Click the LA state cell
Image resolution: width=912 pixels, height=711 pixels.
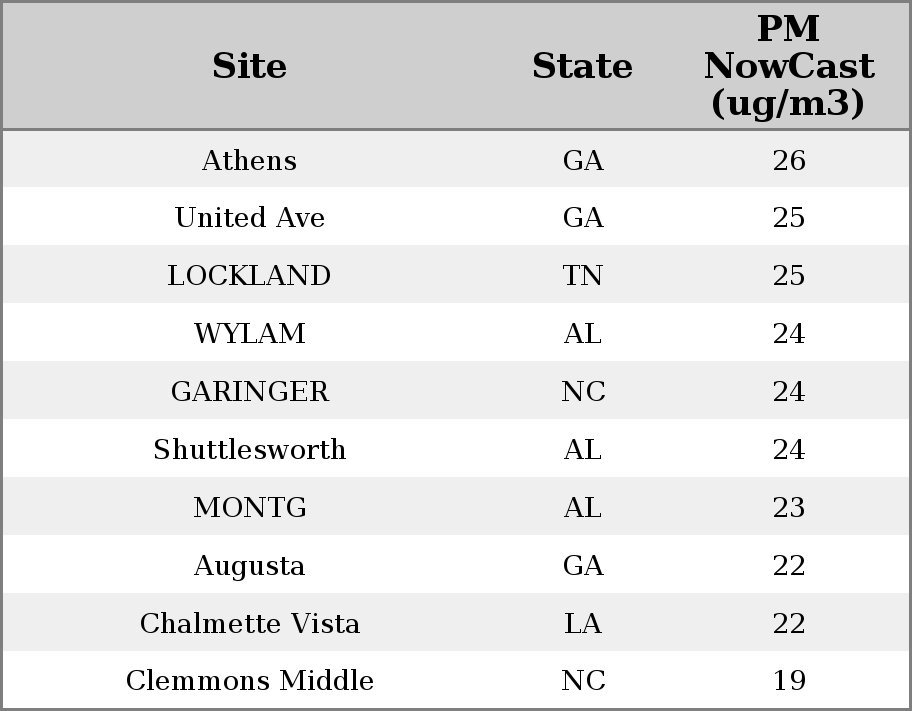[x=582, y=623]
